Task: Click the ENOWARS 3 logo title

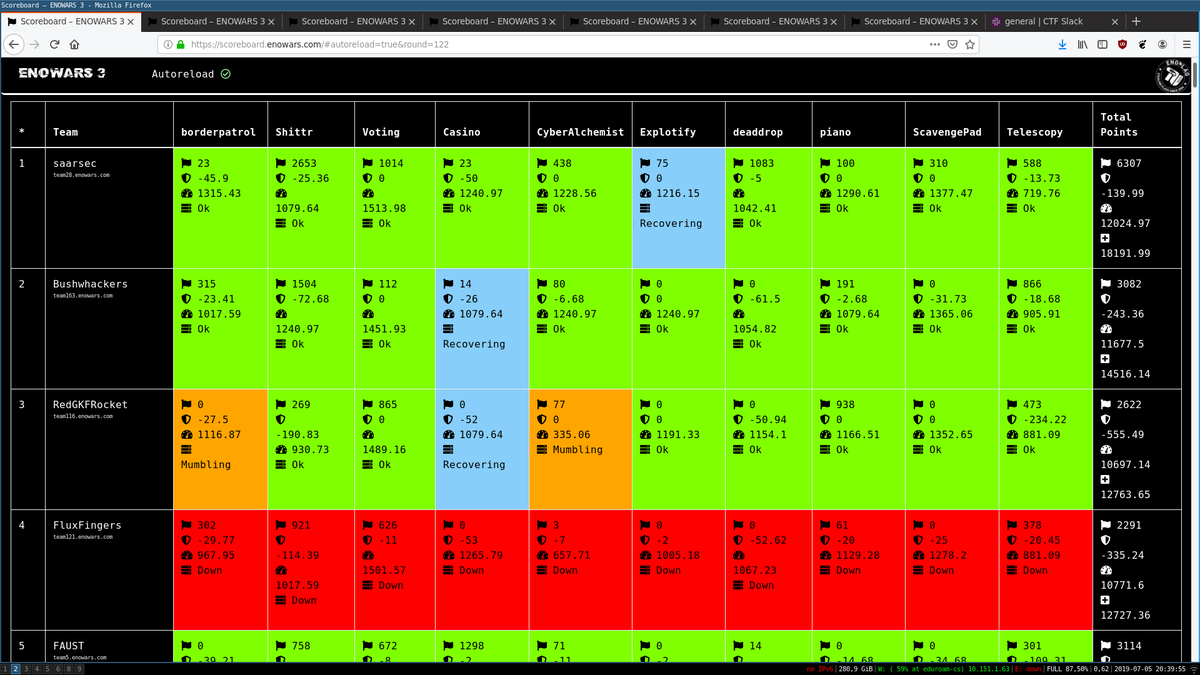Action: pyautogui.click(x=62, y=73)
